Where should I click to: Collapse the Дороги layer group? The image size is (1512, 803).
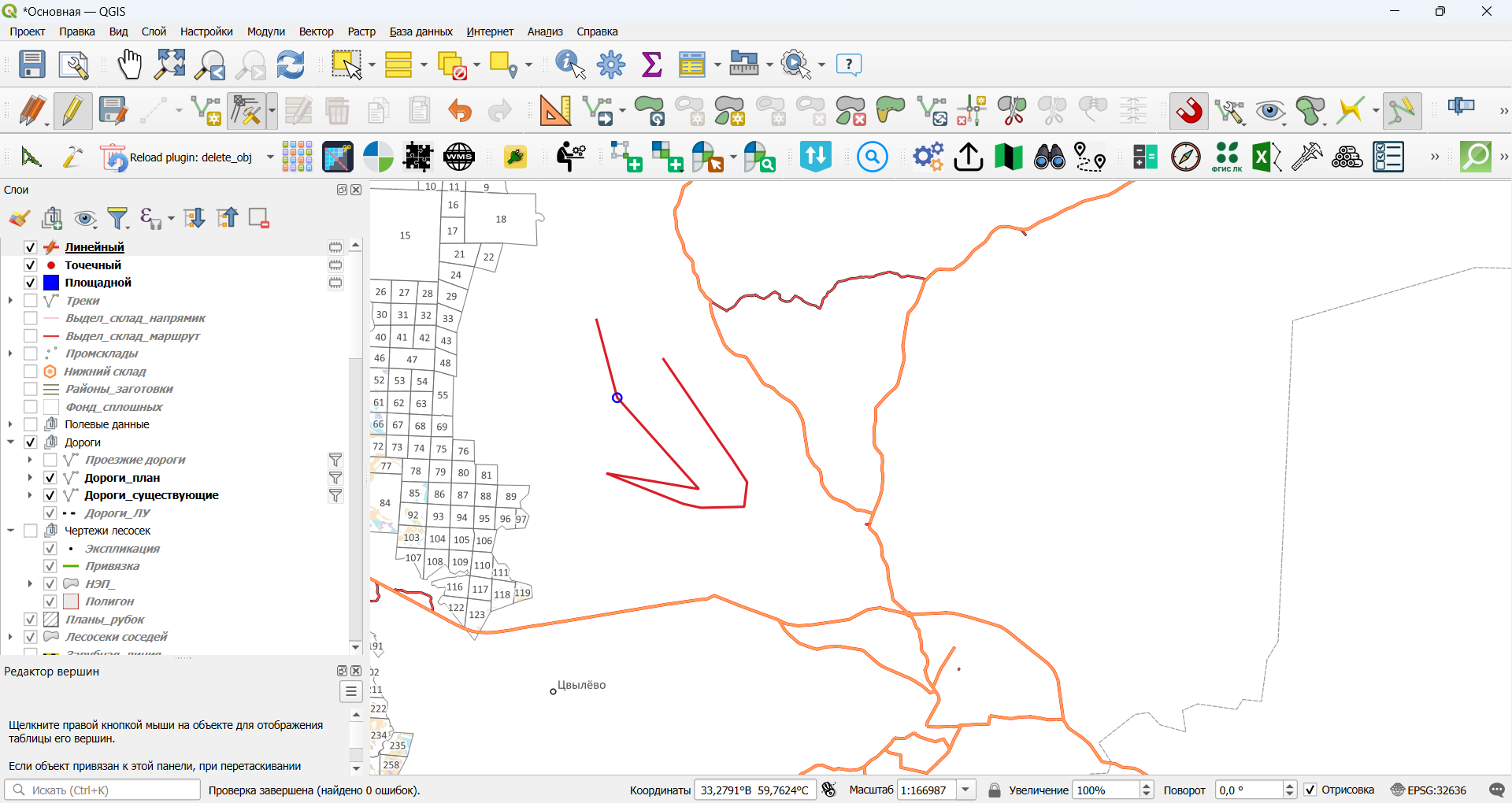(11, 442)
